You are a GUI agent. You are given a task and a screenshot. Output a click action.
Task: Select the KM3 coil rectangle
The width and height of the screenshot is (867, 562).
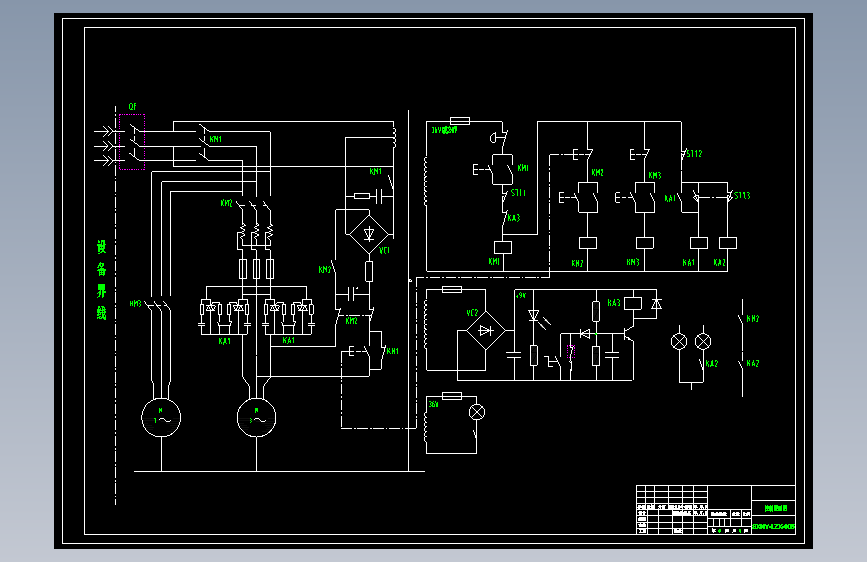pyautogui.click(x=645, y=243)
